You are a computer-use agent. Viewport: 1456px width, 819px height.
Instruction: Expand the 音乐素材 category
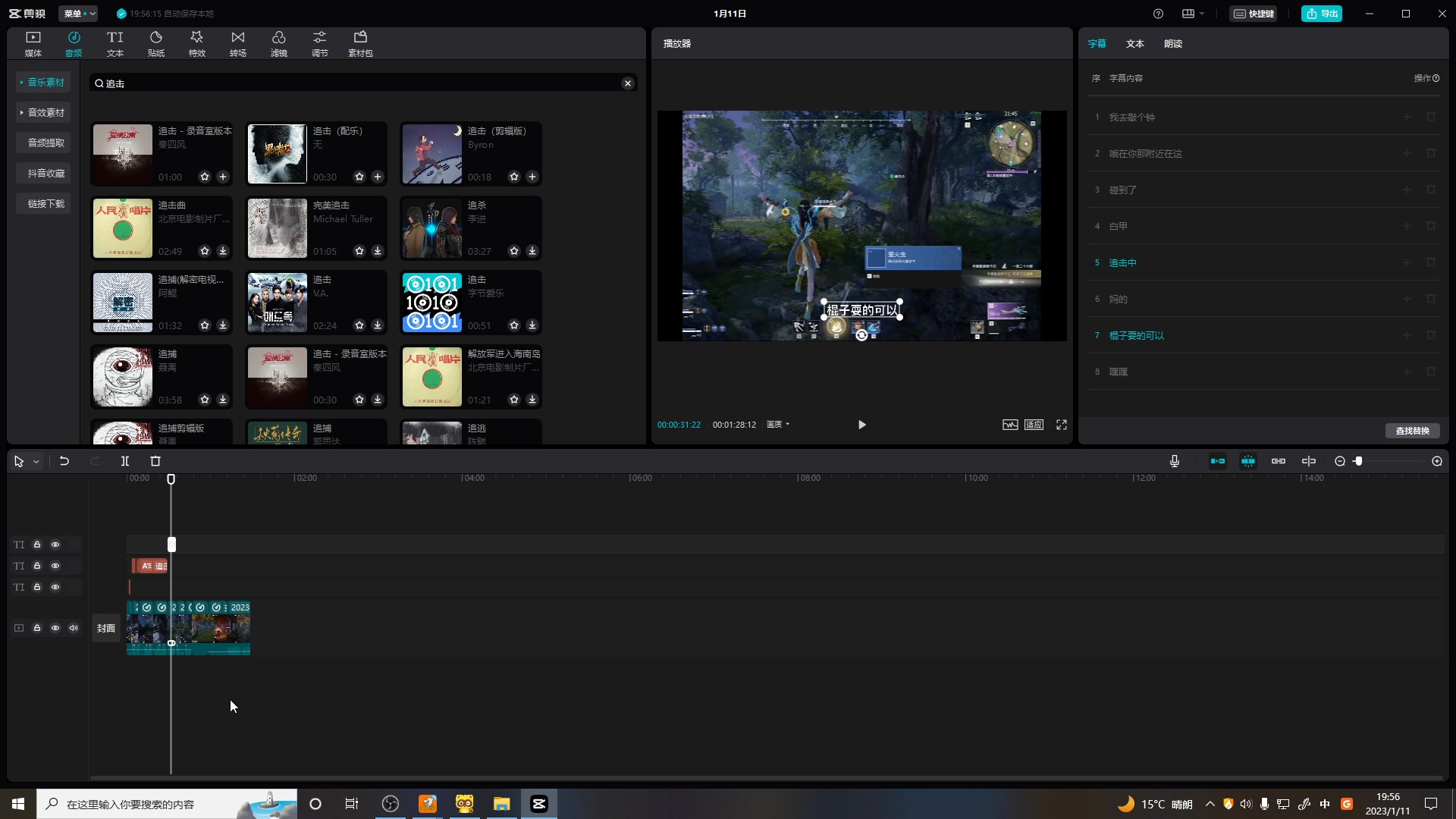(43, 82)
